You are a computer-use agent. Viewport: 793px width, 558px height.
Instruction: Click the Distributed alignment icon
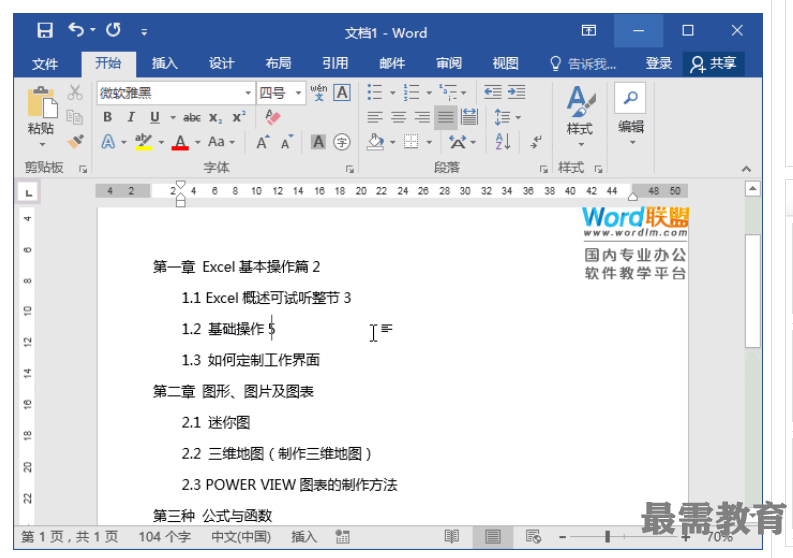point(469,117)
